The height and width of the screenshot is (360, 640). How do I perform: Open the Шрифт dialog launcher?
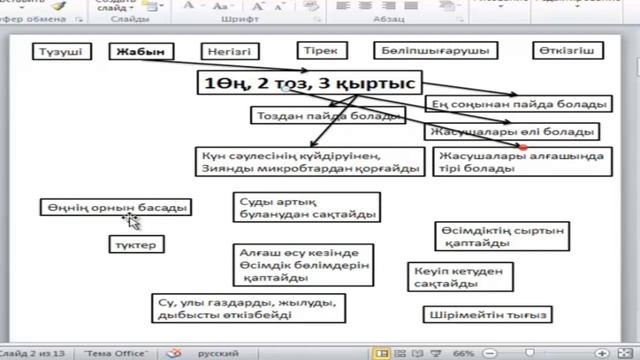[x=317, y=19]
